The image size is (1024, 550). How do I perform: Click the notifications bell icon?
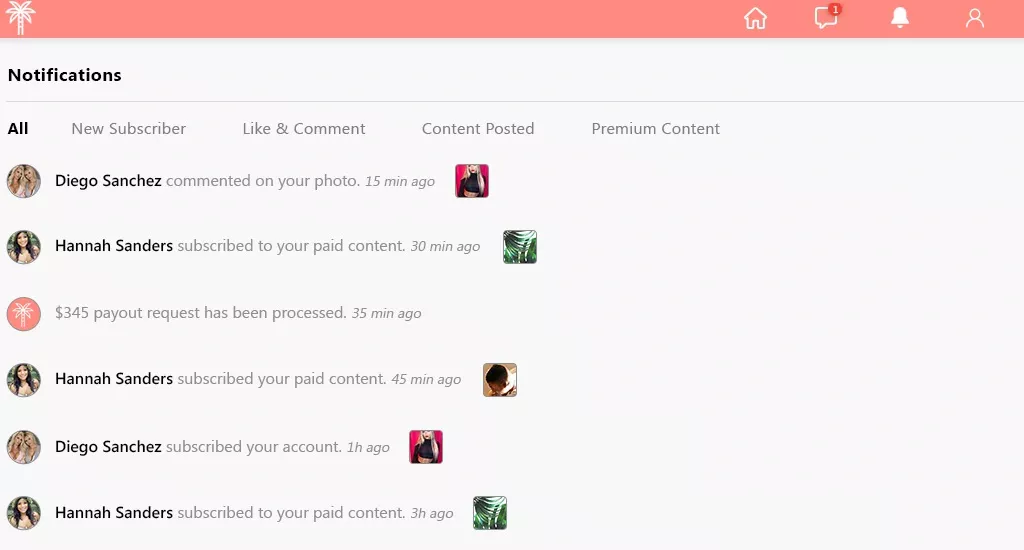point(900,18)
